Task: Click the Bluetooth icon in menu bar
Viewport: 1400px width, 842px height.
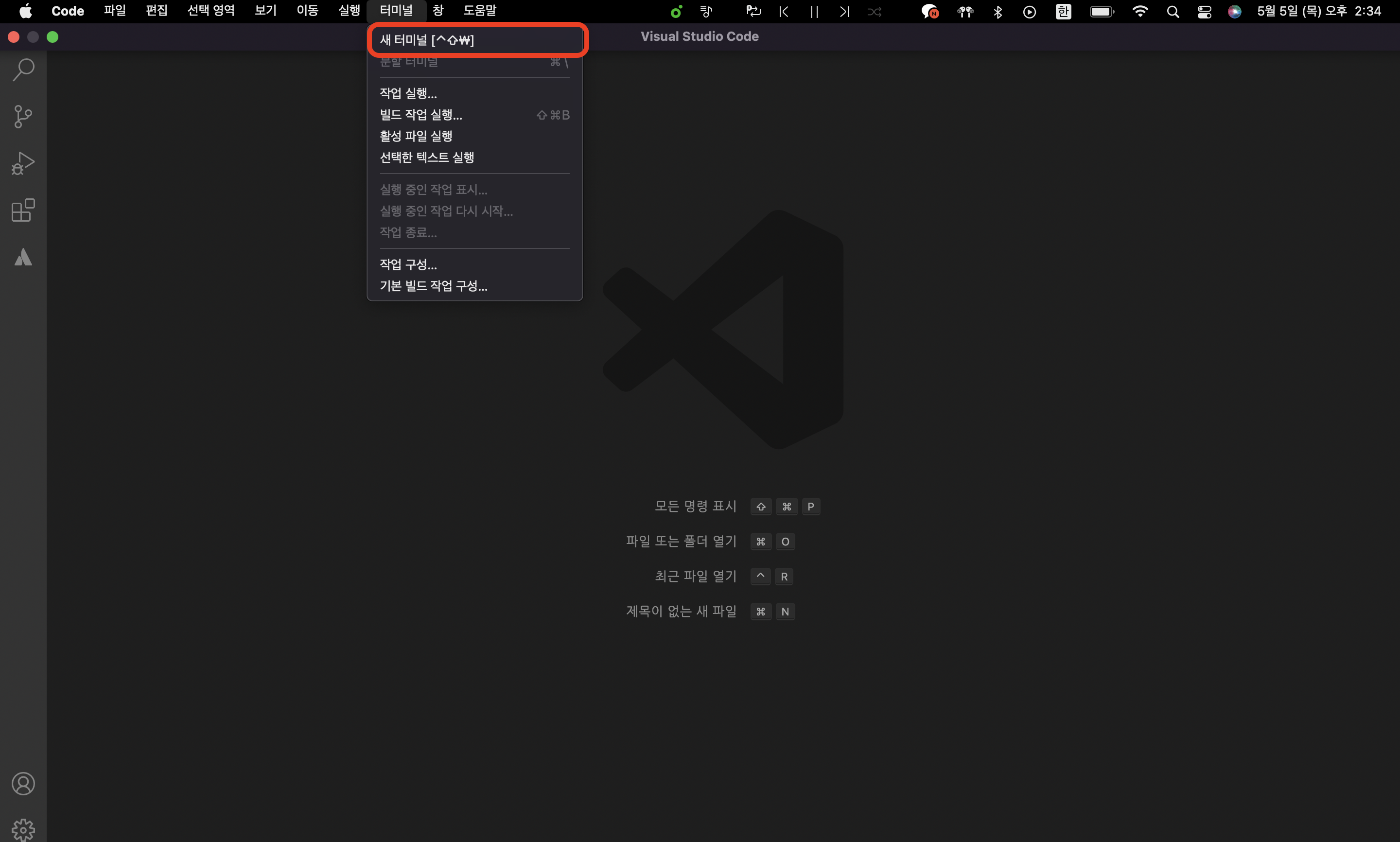Action: point(998,11)
